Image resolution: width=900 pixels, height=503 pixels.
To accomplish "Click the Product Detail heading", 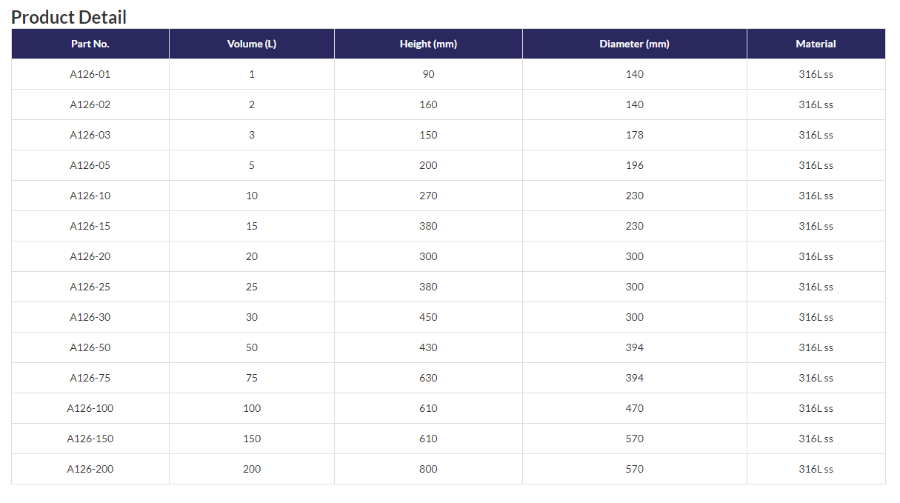I will (x=69, y=17).
